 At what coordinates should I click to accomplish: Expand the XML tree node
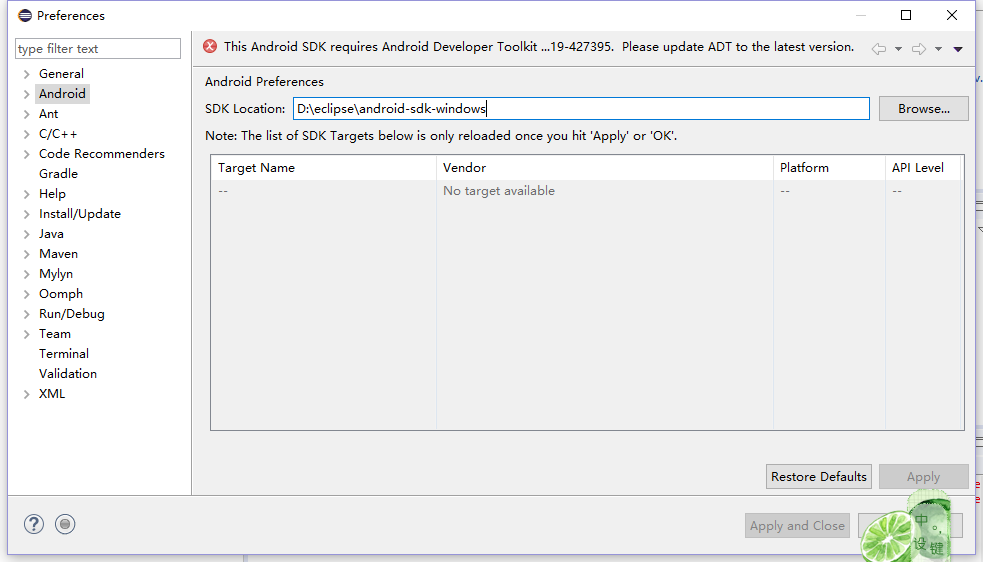pos(26,395)
